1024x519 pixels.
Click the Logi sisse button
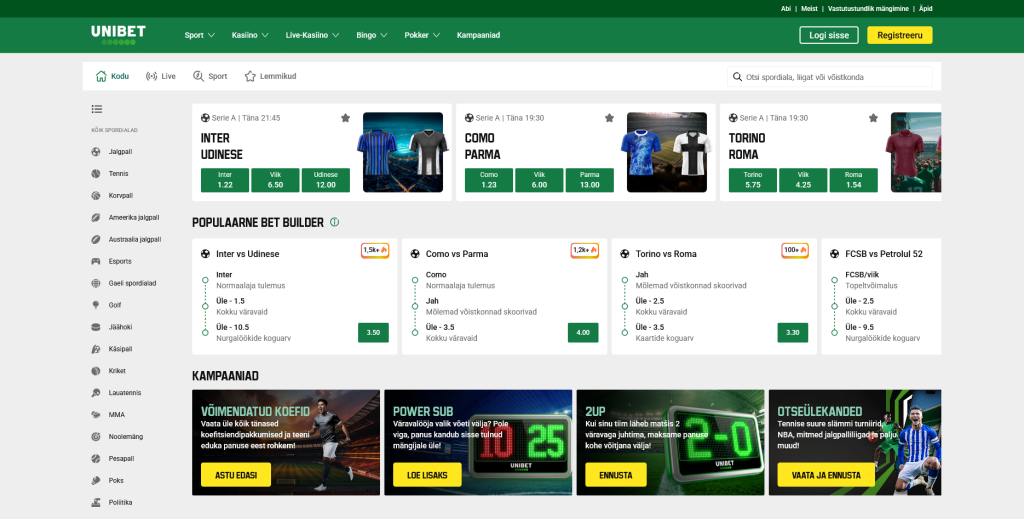pos(829,35)
